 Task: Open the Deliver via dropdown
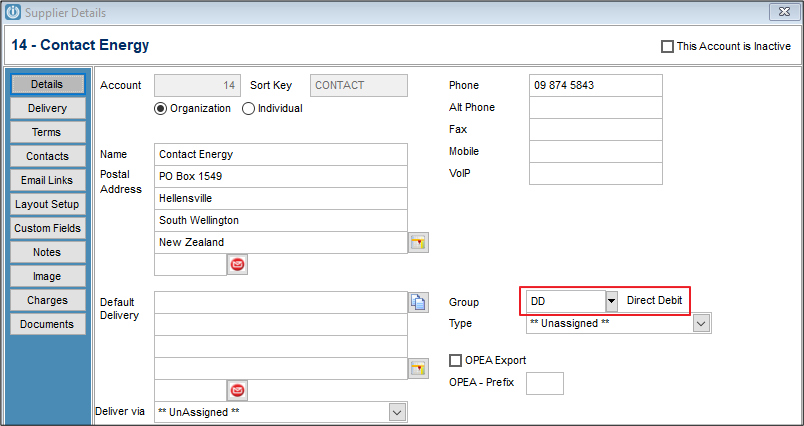pyautogui.click(x=397, y=412)
